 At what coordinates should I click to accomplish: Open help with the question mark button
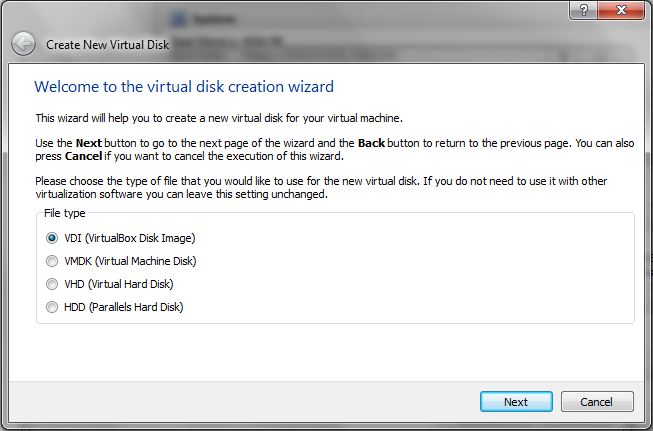tap(580, 9)
